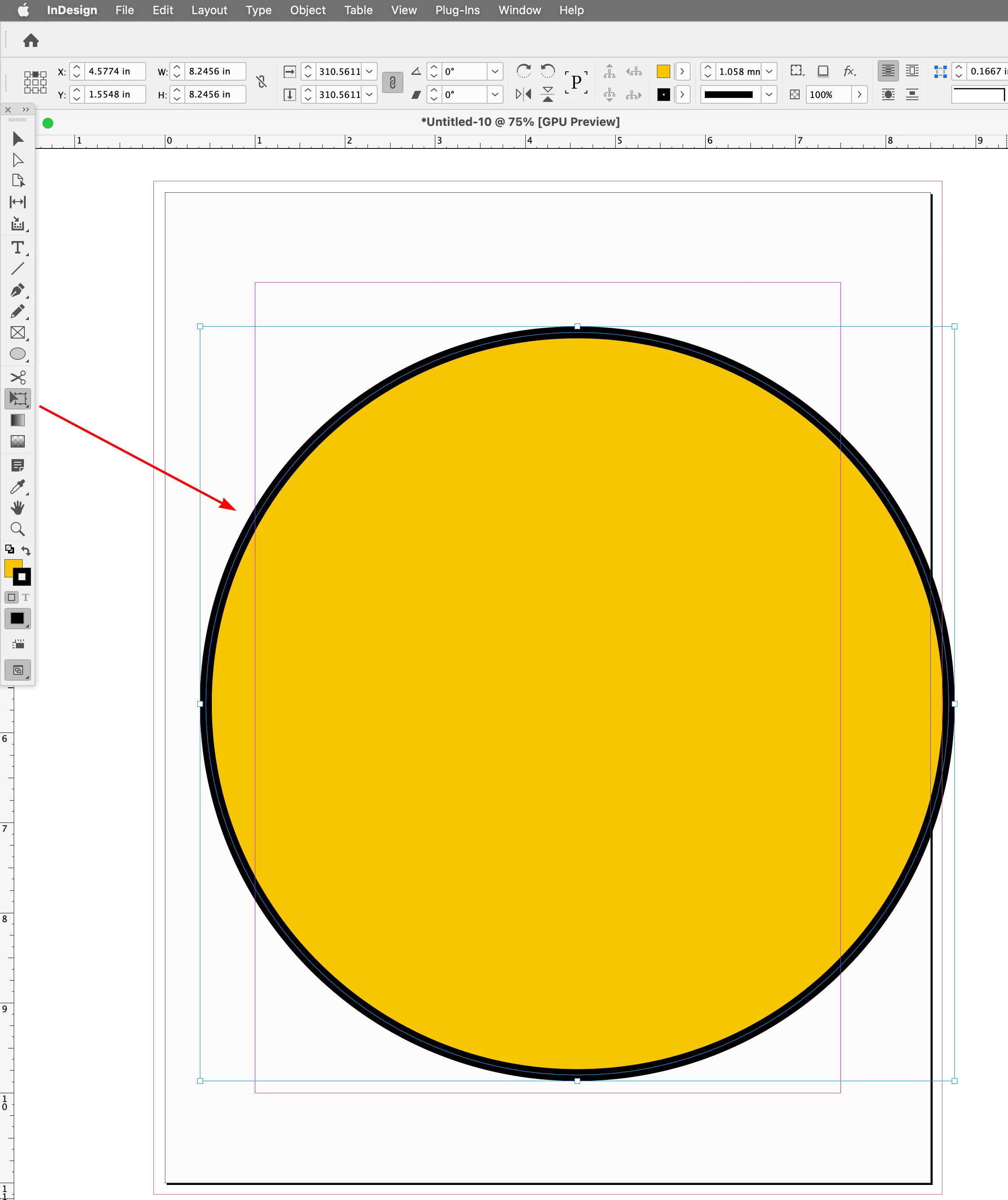Select the Zoom tool

[17, 529]
